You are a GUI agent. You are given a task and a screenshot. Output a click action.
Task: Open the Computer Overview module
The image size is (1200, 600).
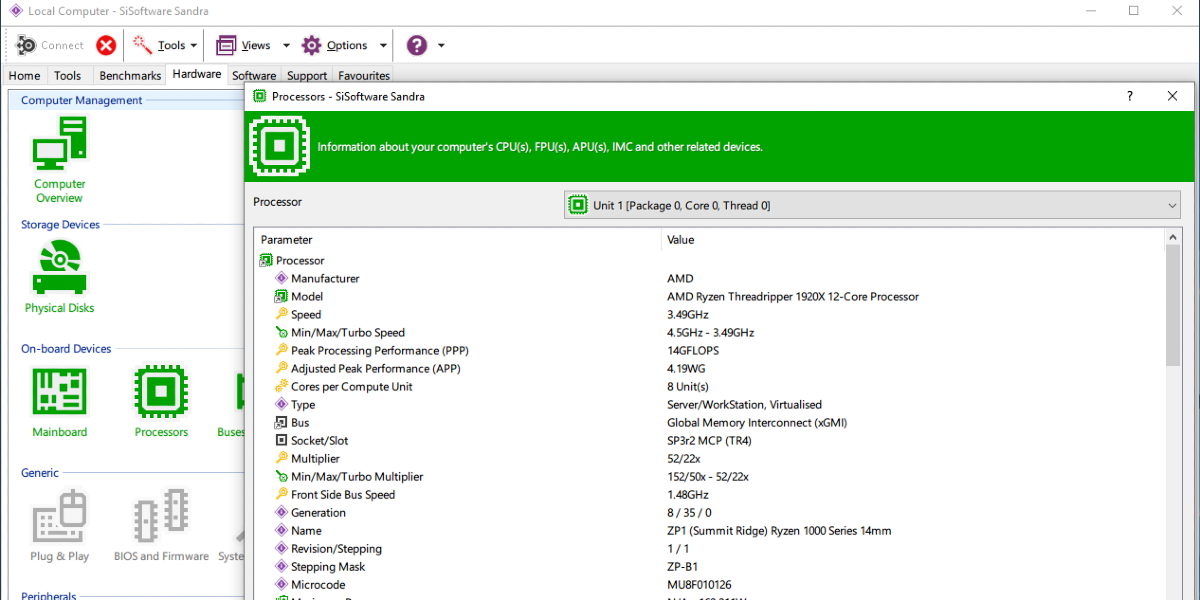pos(60,160)
